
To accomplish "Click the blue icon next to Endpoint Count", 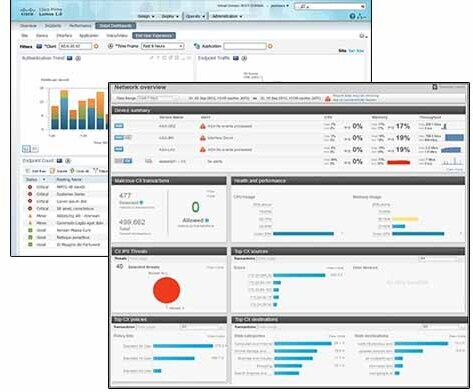I will coord(59,161).
